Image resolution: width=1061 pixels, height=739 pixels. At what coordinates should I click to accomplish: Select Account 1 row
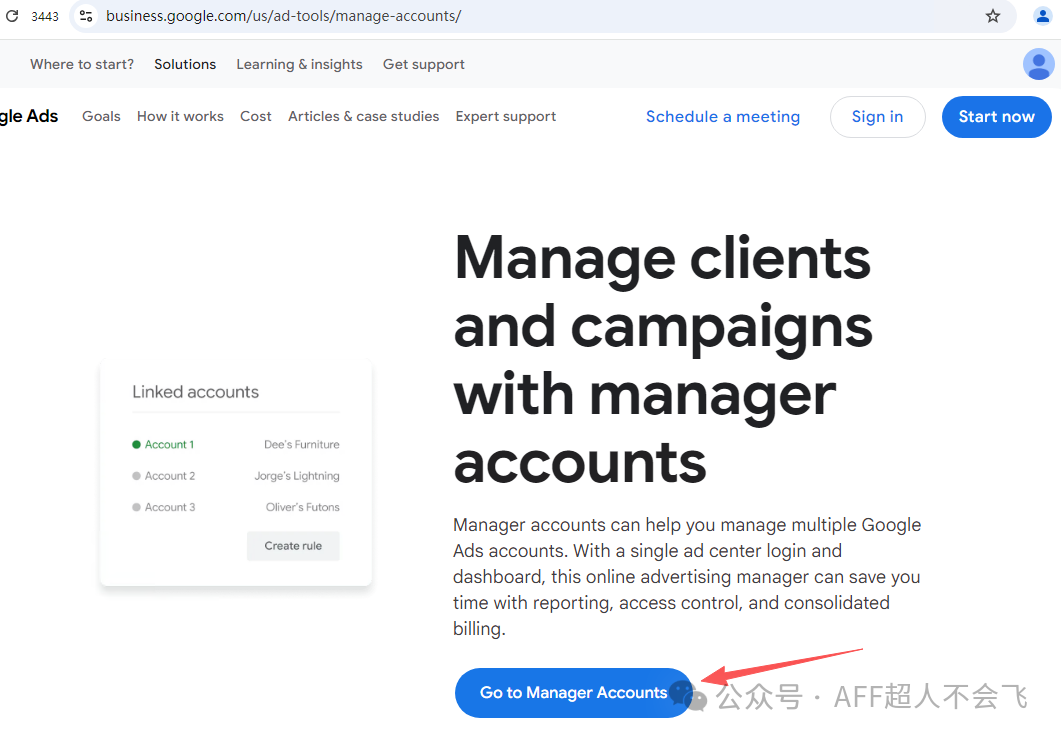235,445
